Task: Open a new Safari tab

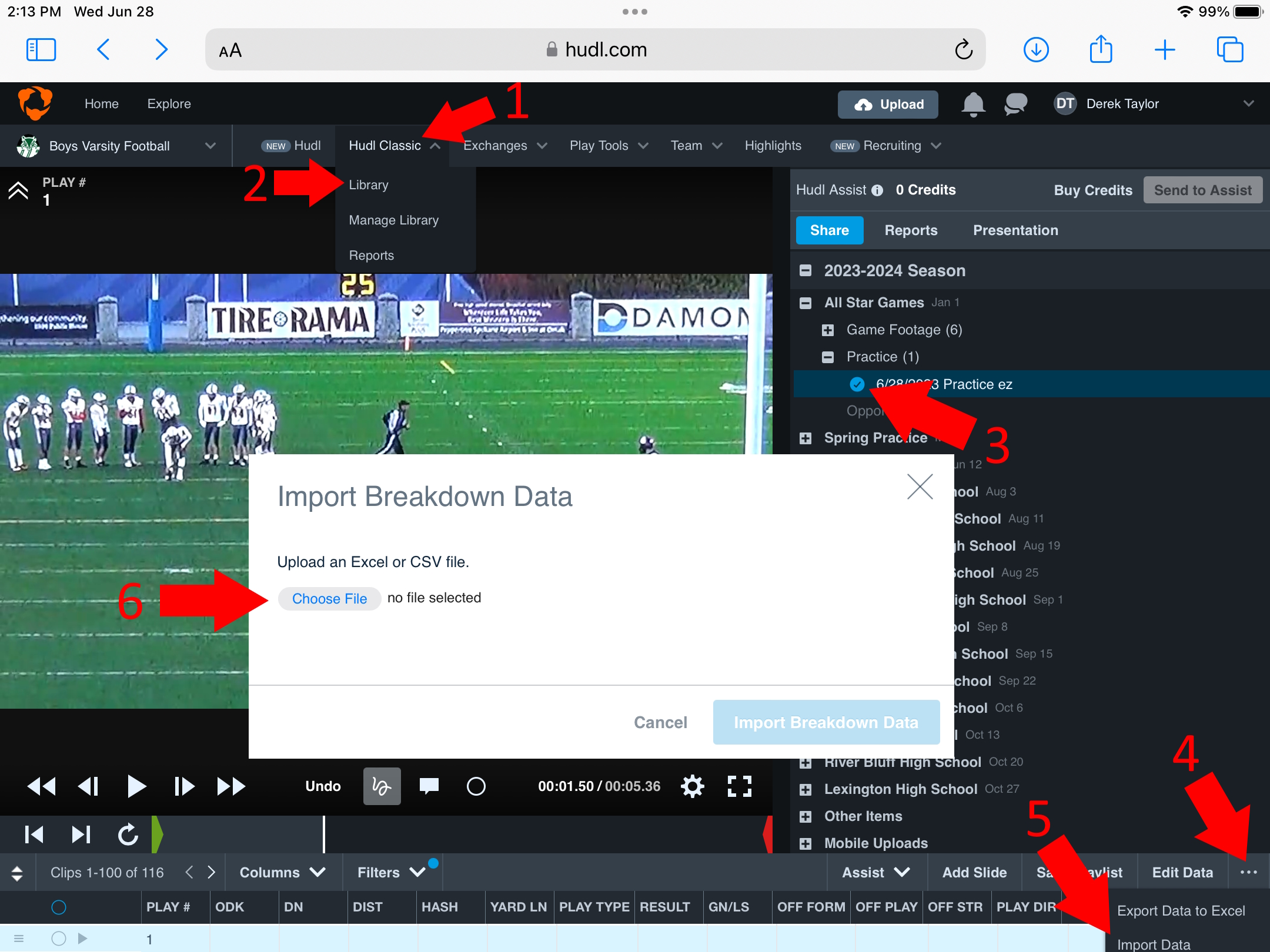Action: click(1165, 49)
